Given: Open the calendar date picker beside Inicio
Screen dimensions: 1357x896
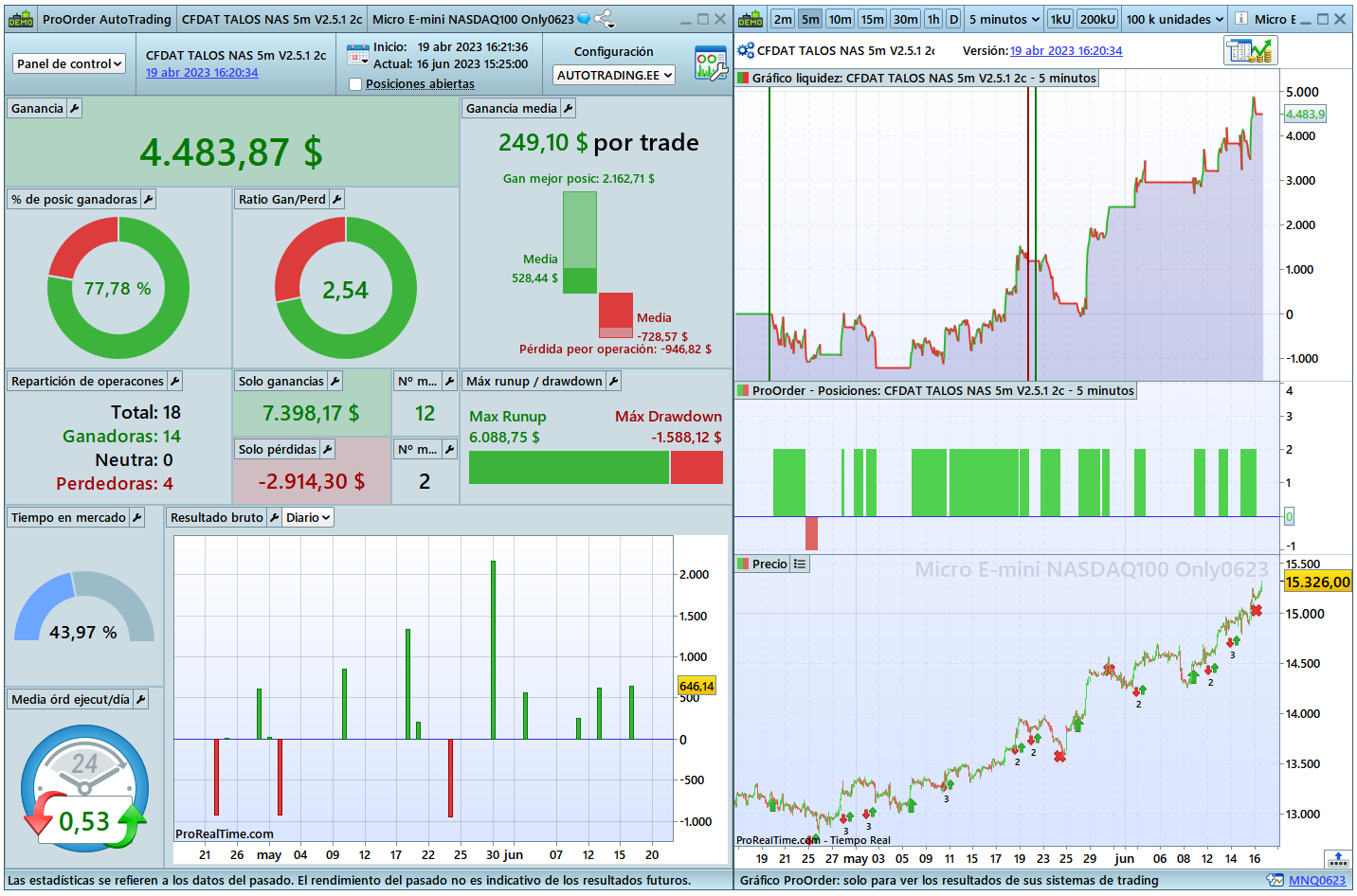Looking at the screenshot, I should (357, 55).
